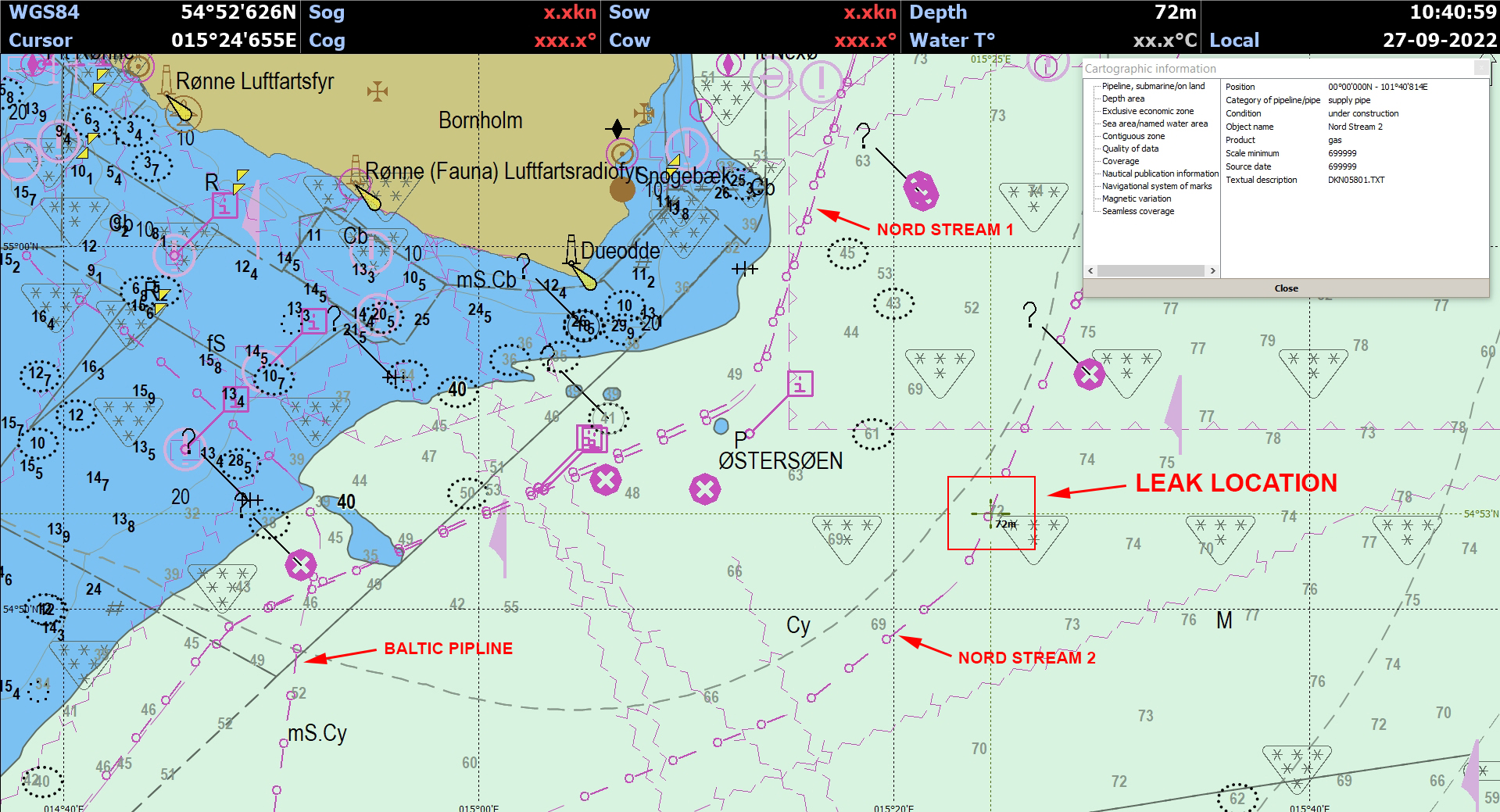
Task: Click the magenta info box northeast of ØSTERSØEN
Action: pos(800,383)
